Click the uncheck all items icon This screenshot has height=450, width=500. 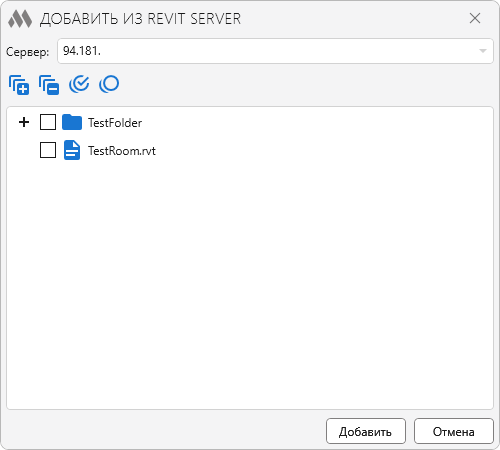(109, 84)
